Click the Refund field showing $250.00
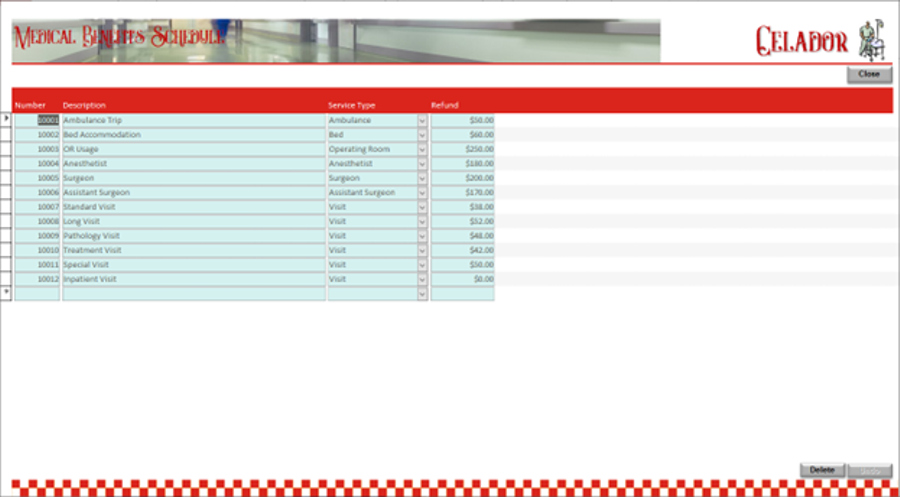This screenshot has height=497, width=900. point(463,149)
